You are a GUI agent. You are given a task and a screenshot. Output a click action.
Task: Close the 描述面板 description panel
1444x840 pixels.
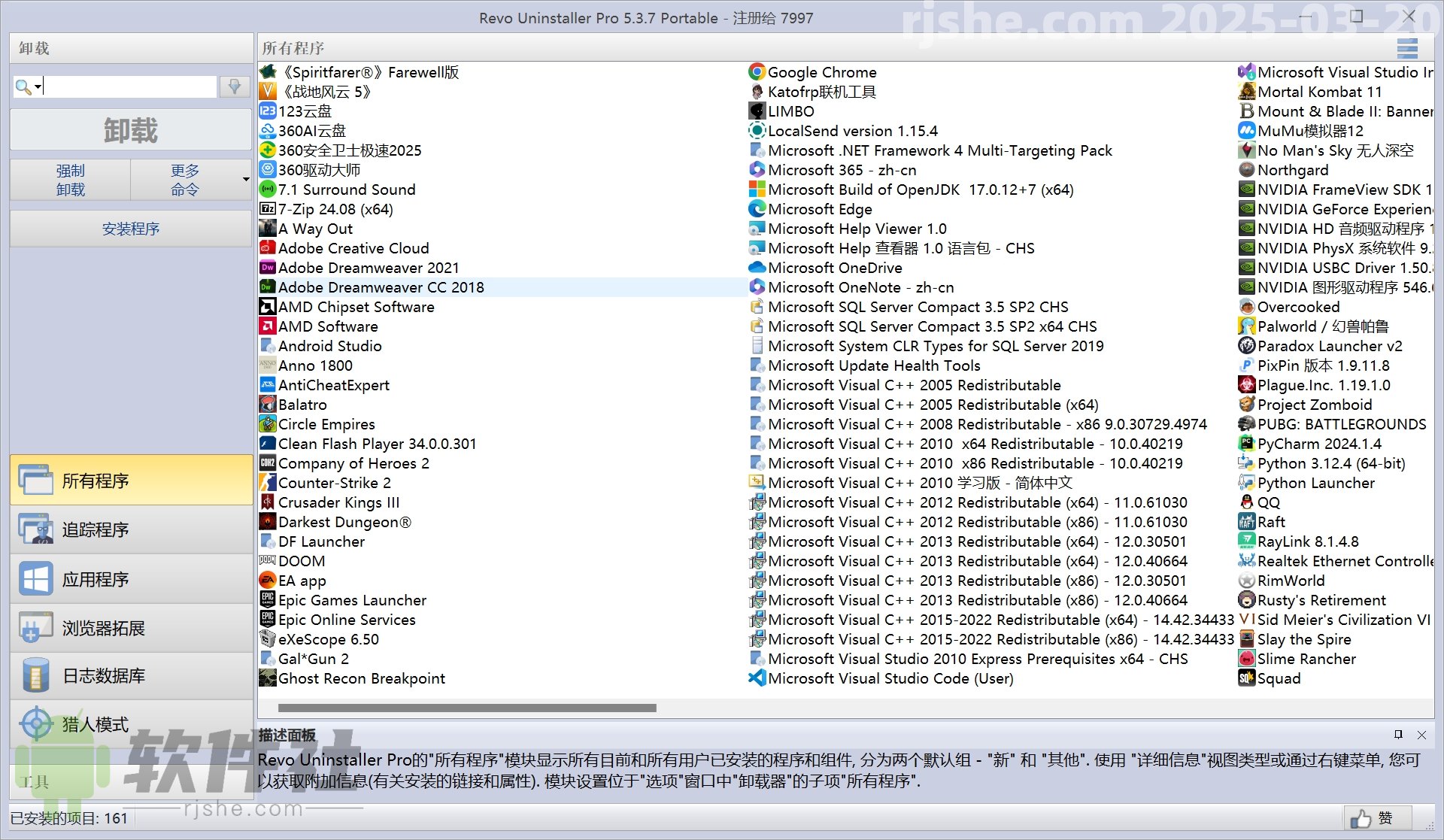(1421, 735)
